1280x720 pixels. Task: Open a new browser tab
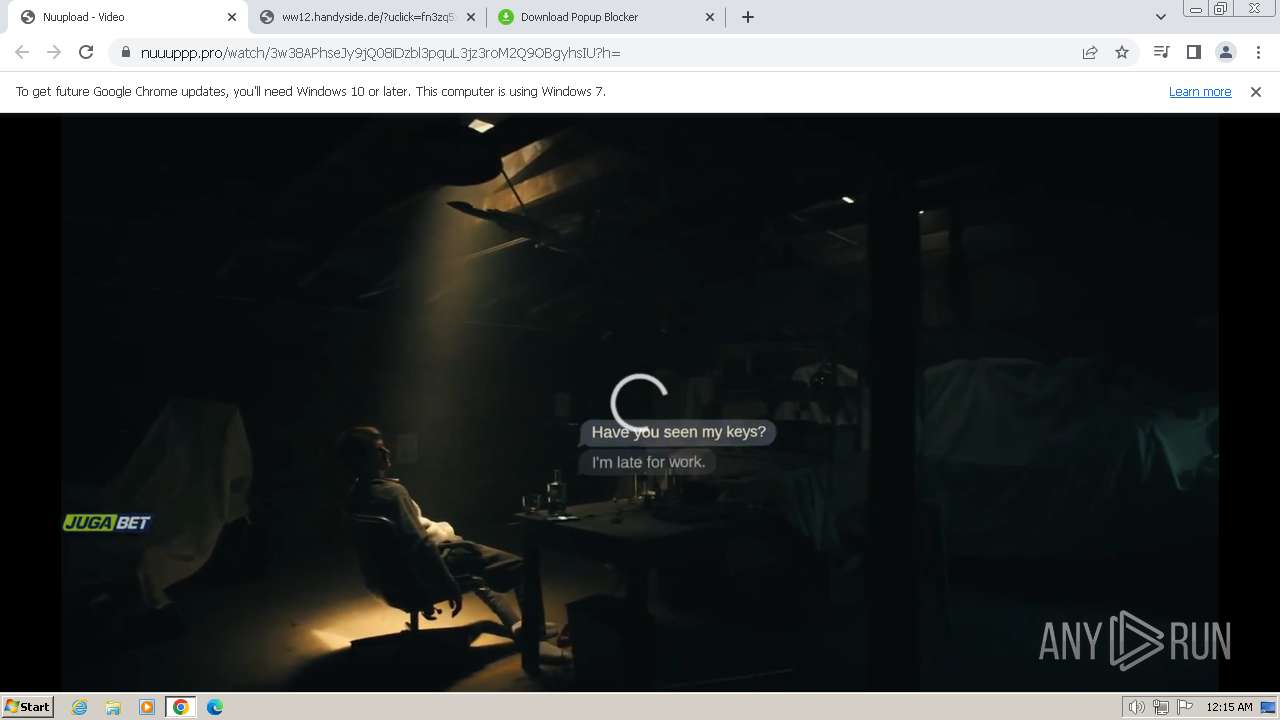748,17
